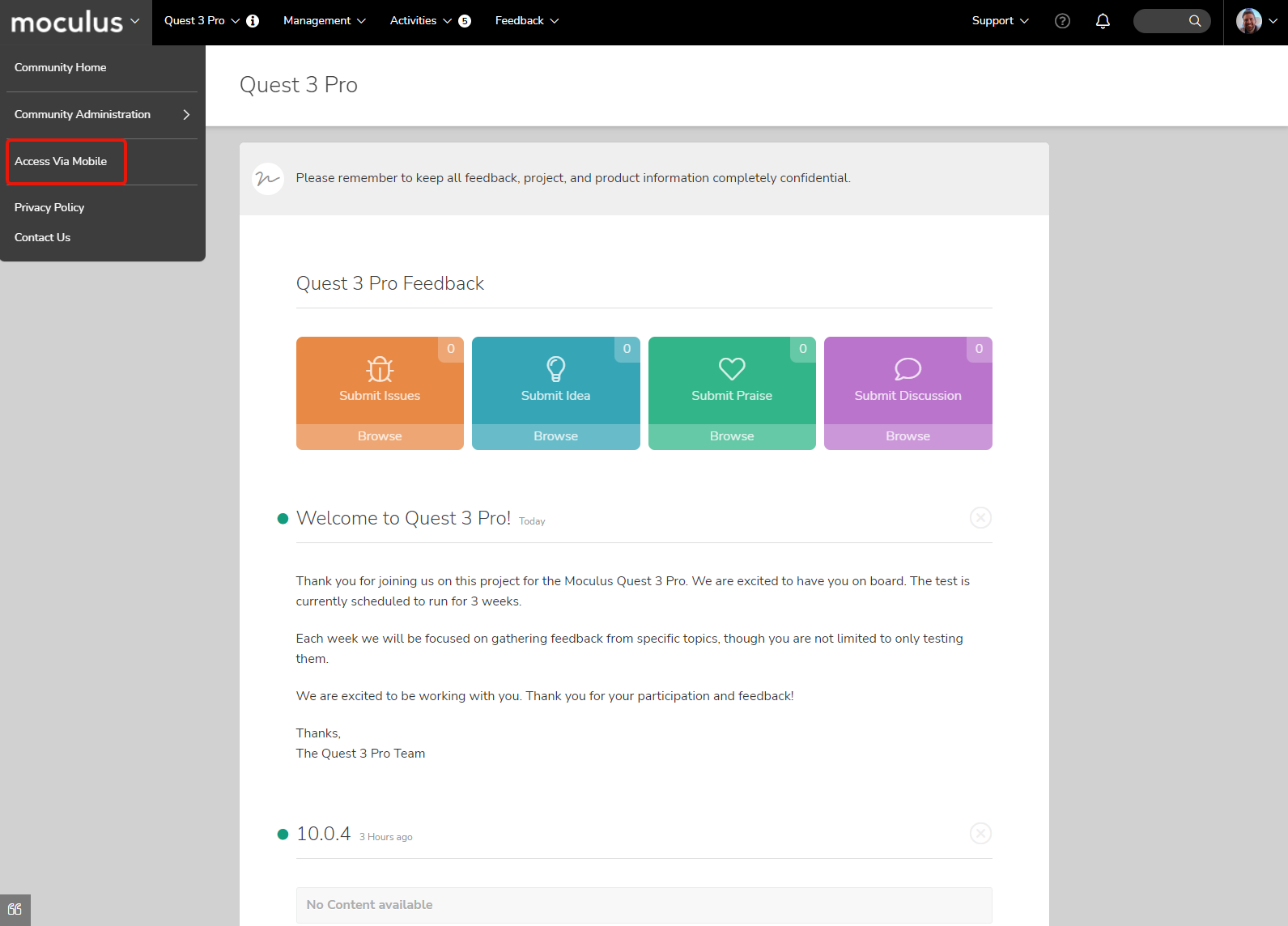The width and height of the screenshot is (1288, 926).
Task: Click the notification bell icon
Action: 1102,21
